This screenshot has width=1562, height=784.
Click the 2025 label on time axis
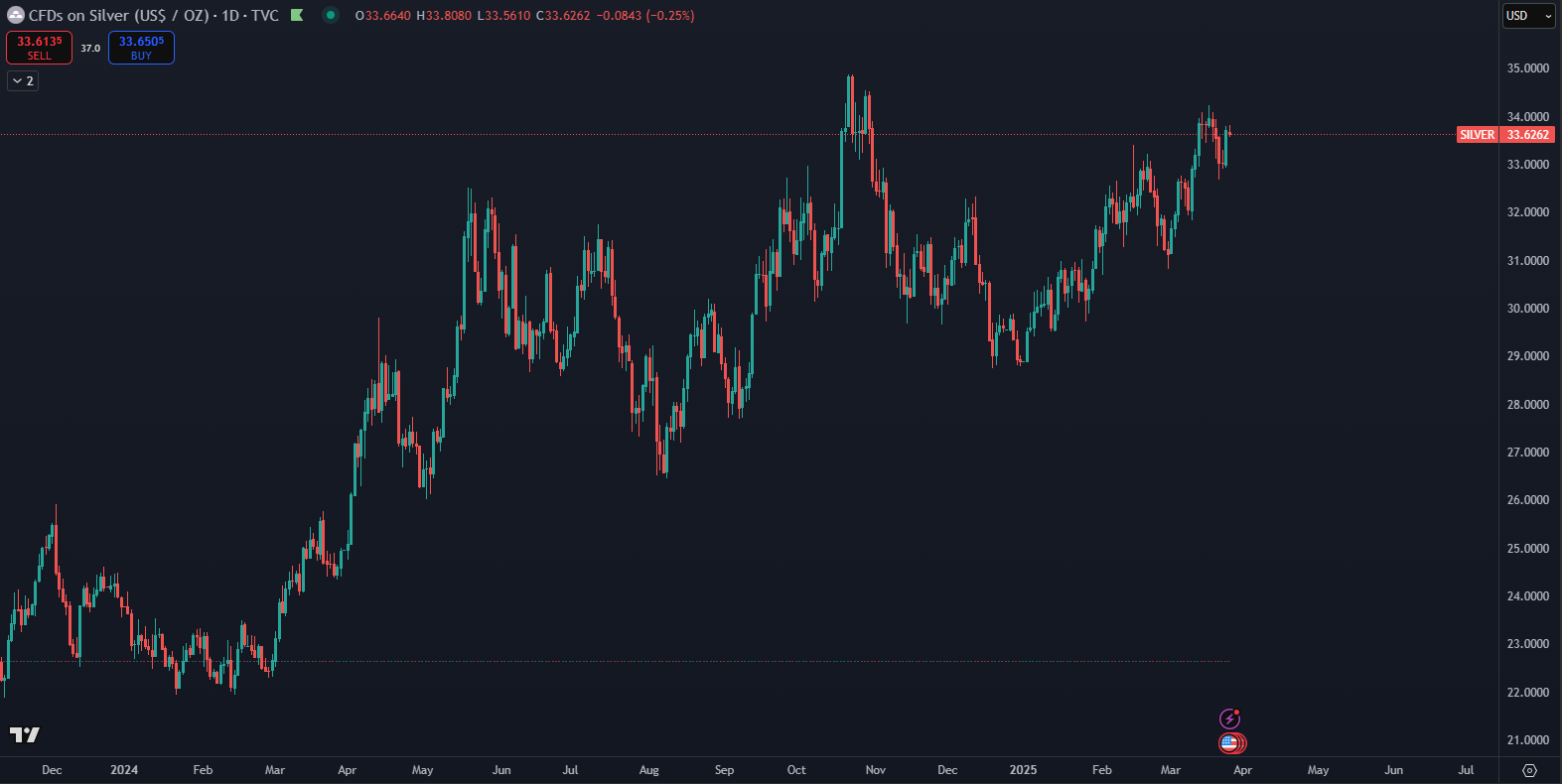(1023, 770)
